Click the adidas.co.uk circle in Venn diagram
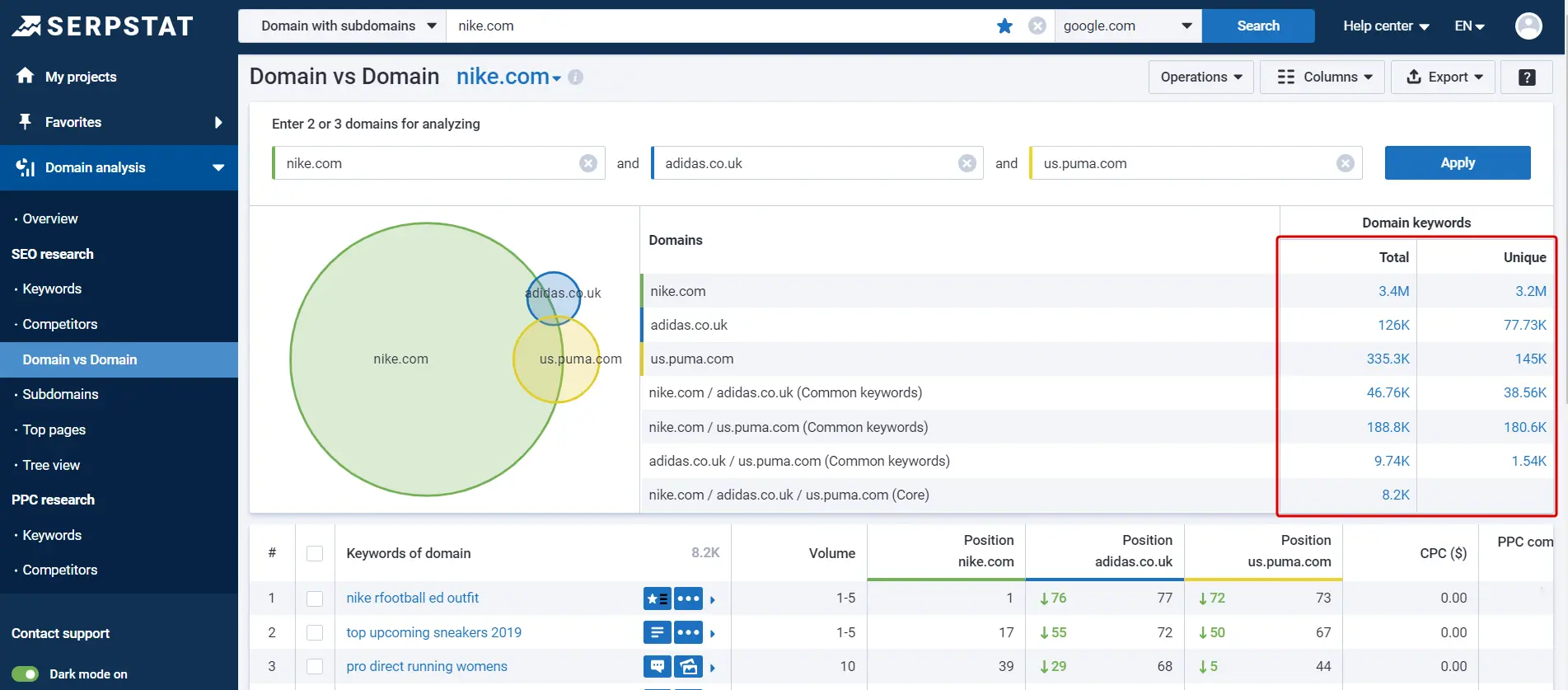 (x=554, y=298)
